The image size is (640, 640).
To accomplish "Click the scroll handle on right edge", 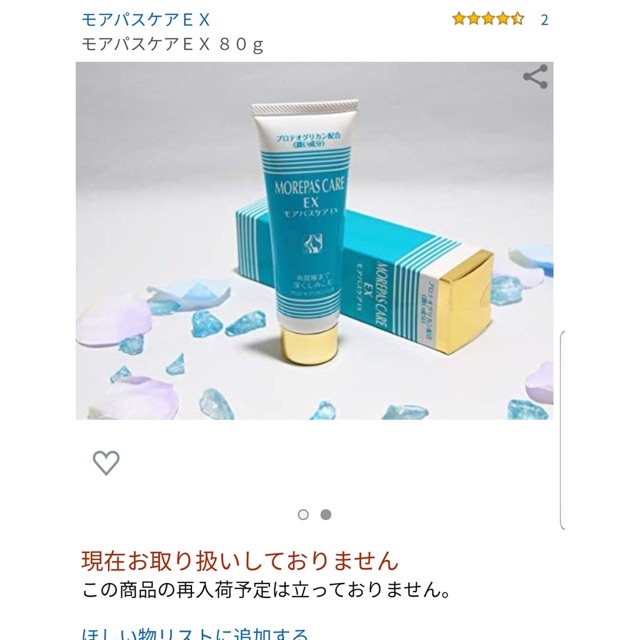I will 562,431.
